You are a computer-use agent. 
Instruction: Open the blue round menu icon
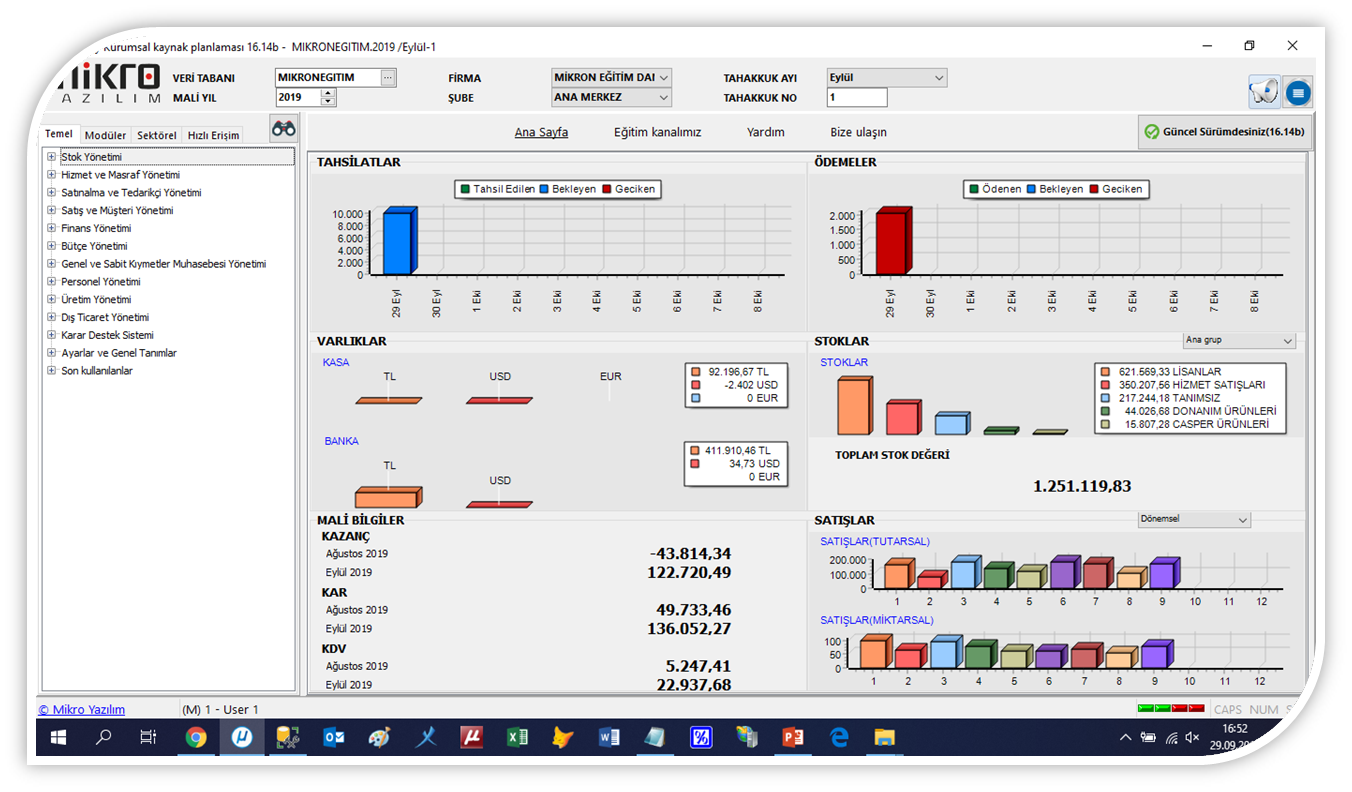[x=1298, y=93]
